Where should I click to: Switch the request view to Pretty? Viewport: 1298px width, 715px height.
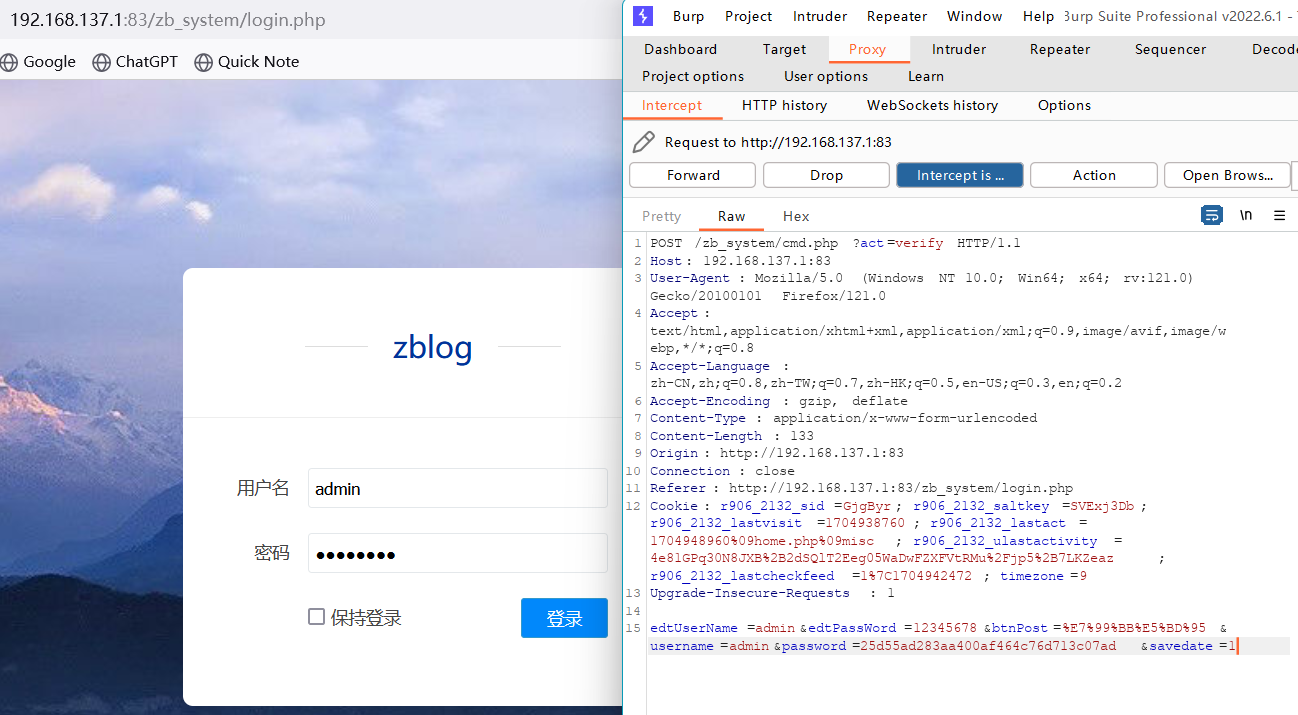click(661, 216)
